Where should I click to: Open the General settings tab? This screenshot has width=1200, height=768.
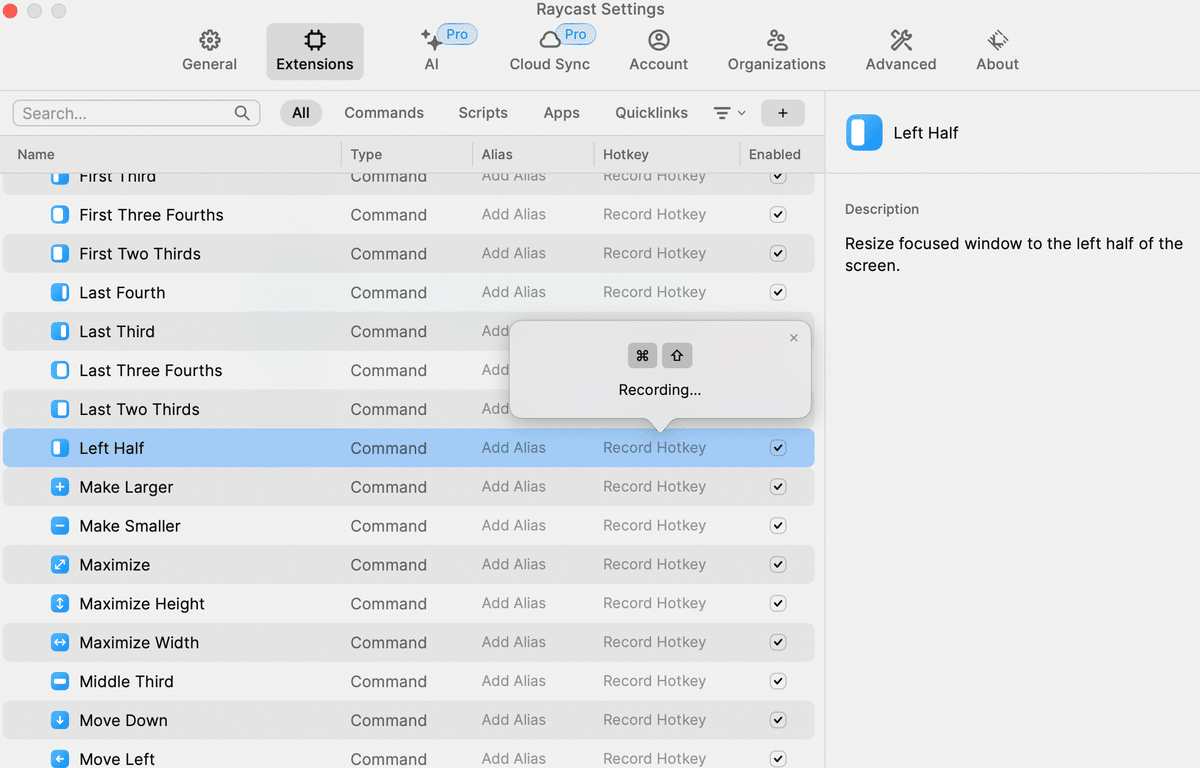[x=209, y=51]
